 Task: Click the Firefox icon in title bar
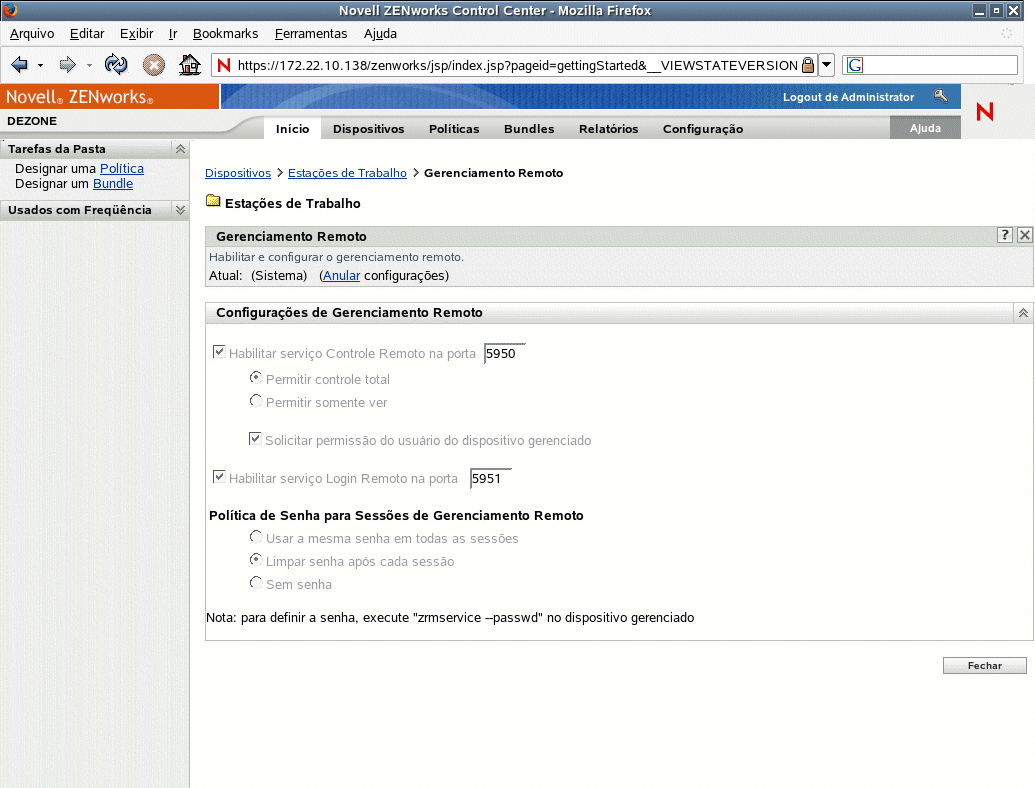(x=10, y=10)
